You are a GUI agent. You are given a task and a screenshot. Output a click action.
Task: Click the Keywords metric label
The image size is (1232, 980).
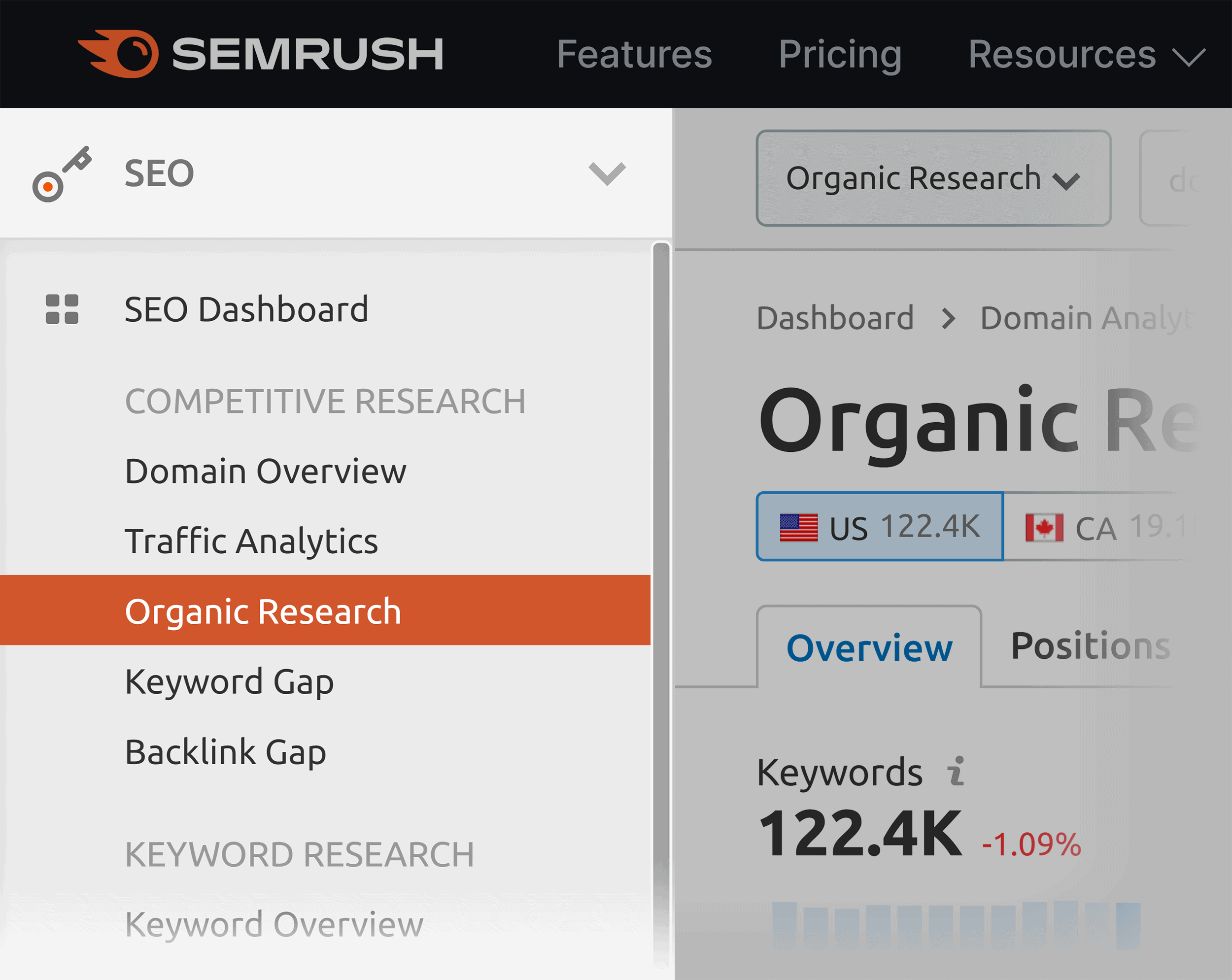839,772
